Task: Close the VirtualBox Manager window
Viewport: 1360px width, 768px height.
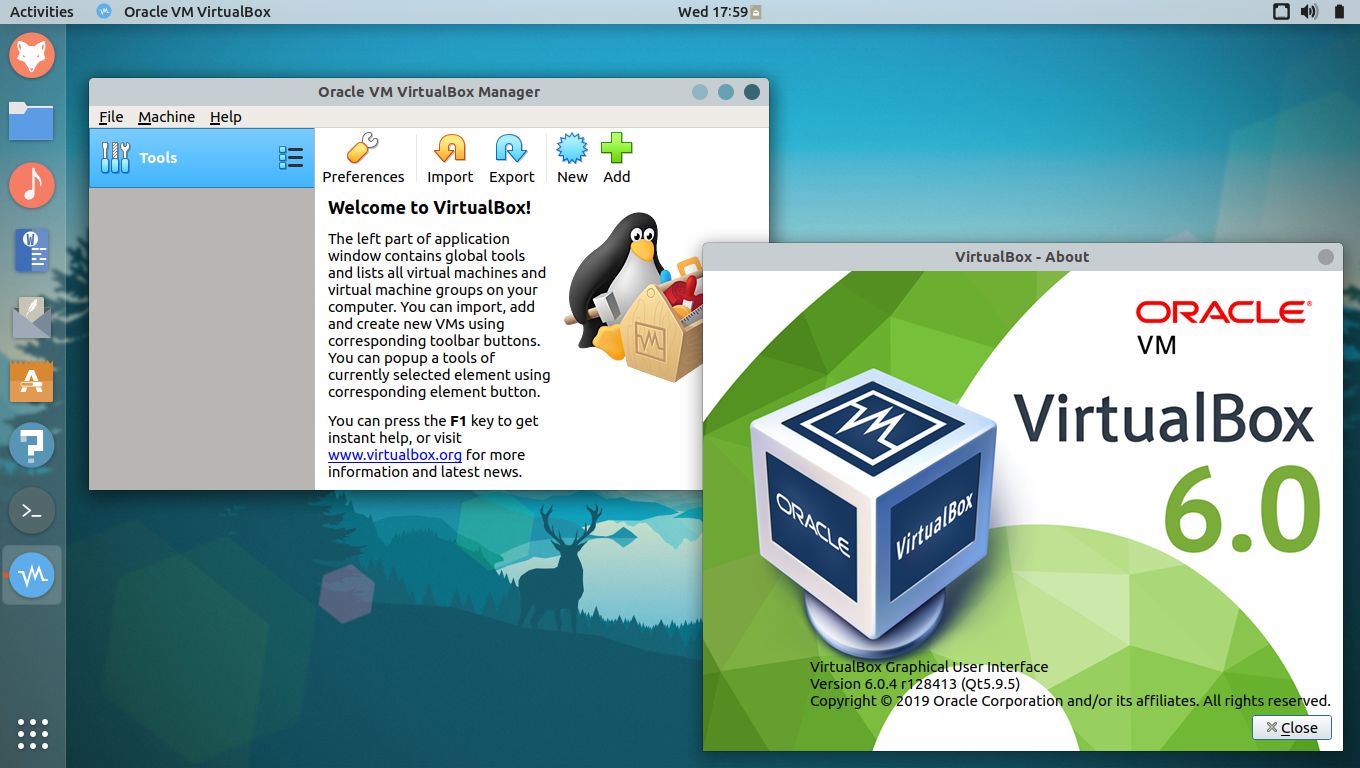Action: [x=752, y=92]
